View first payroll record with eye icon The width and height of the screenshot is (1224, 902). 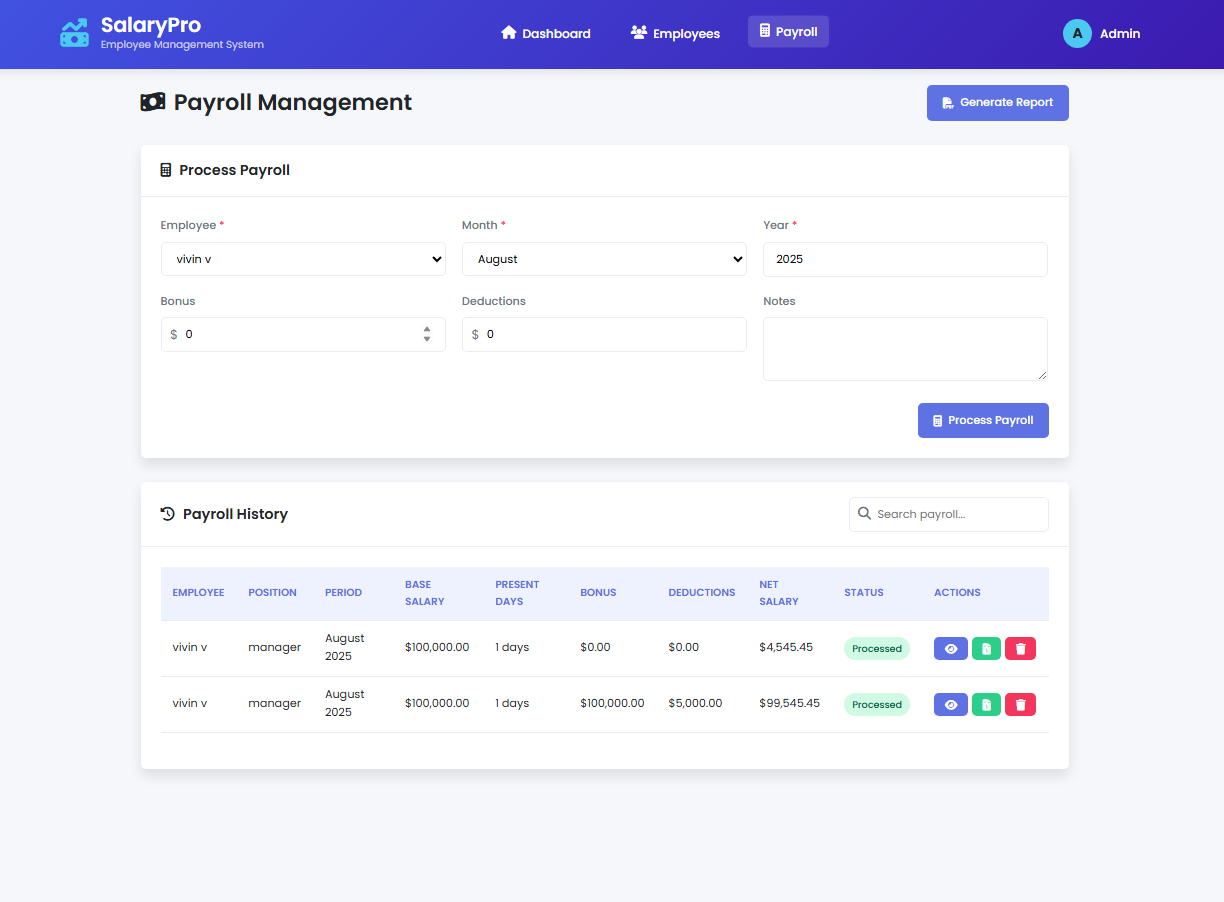(950, 649)
